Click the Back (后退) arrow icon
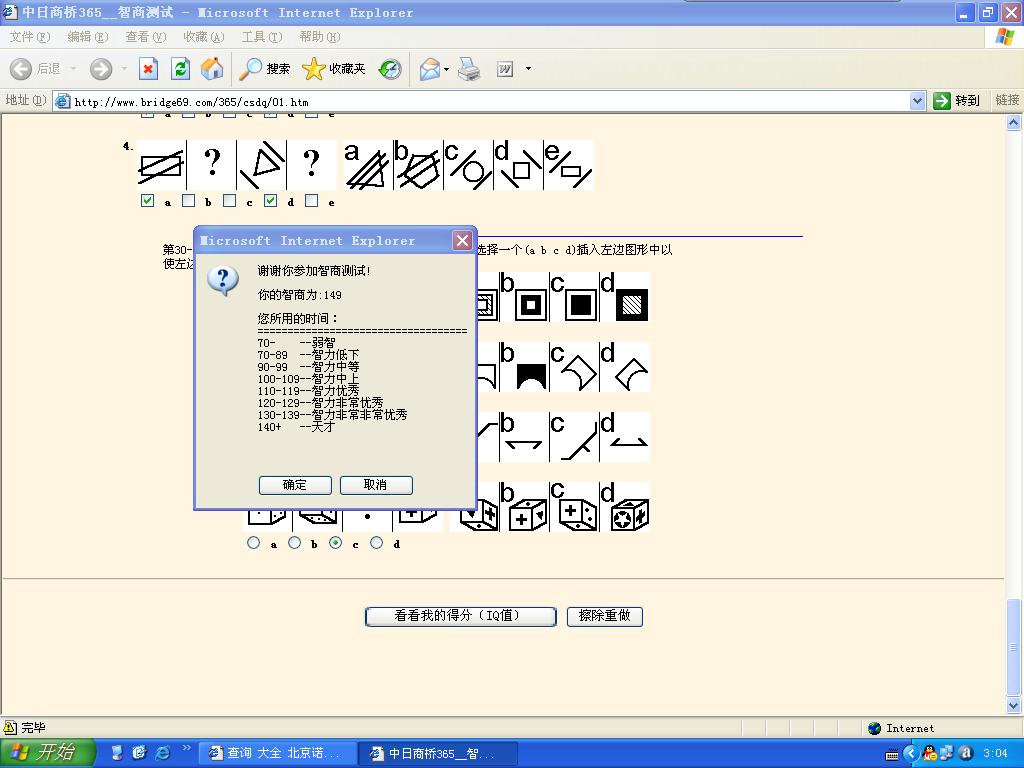The width and height of the screenshot is (1024, 768). pyautogui.click(x=22, y=69)
